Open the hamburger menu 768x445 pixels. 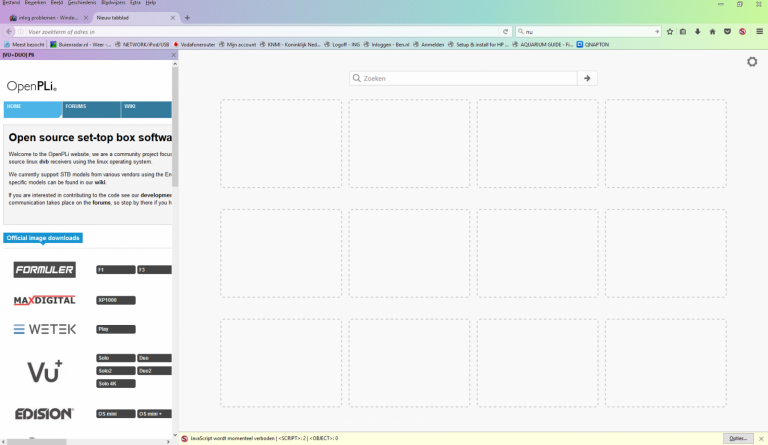(x=757, y=32)
